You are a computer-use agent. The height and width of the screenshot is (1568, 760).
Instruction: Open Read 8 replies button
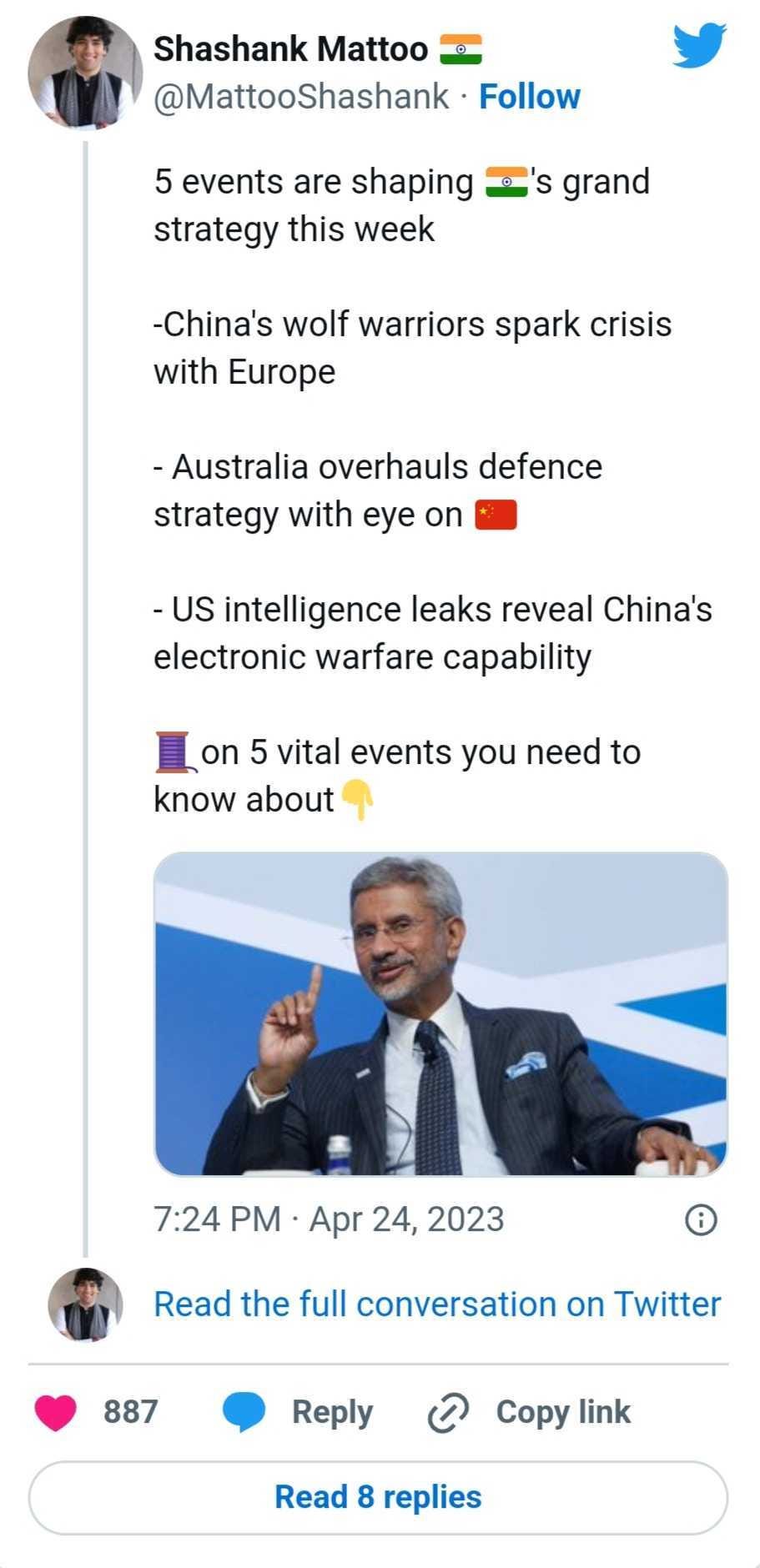click(x=378, y=1497)
